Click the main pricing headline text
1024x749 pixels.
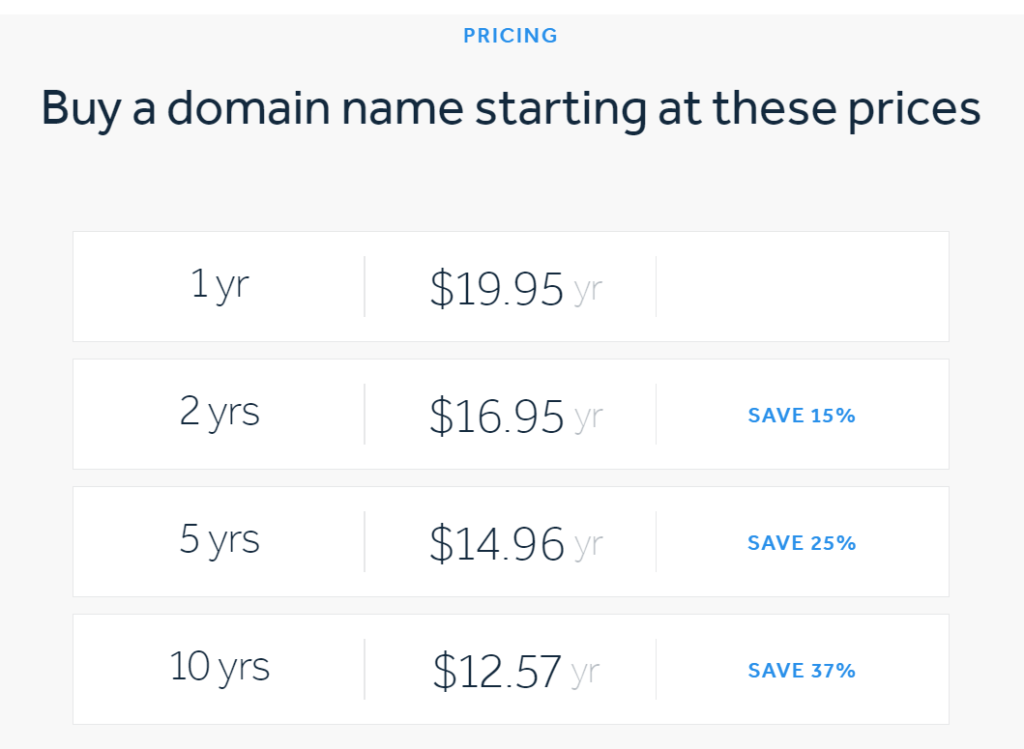pos(511,108)
